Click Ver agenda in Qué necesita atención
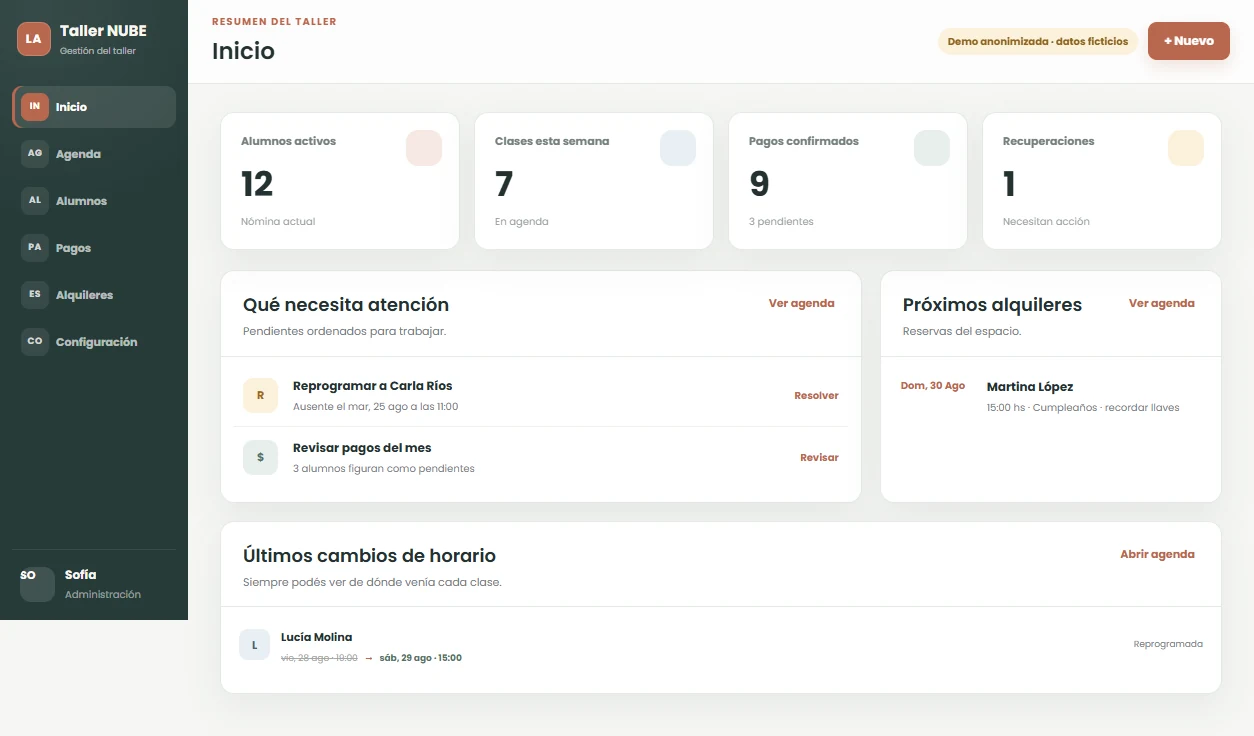Image resolution: width=1254 pixels, height=736 pixels. (x=801, y=303)
